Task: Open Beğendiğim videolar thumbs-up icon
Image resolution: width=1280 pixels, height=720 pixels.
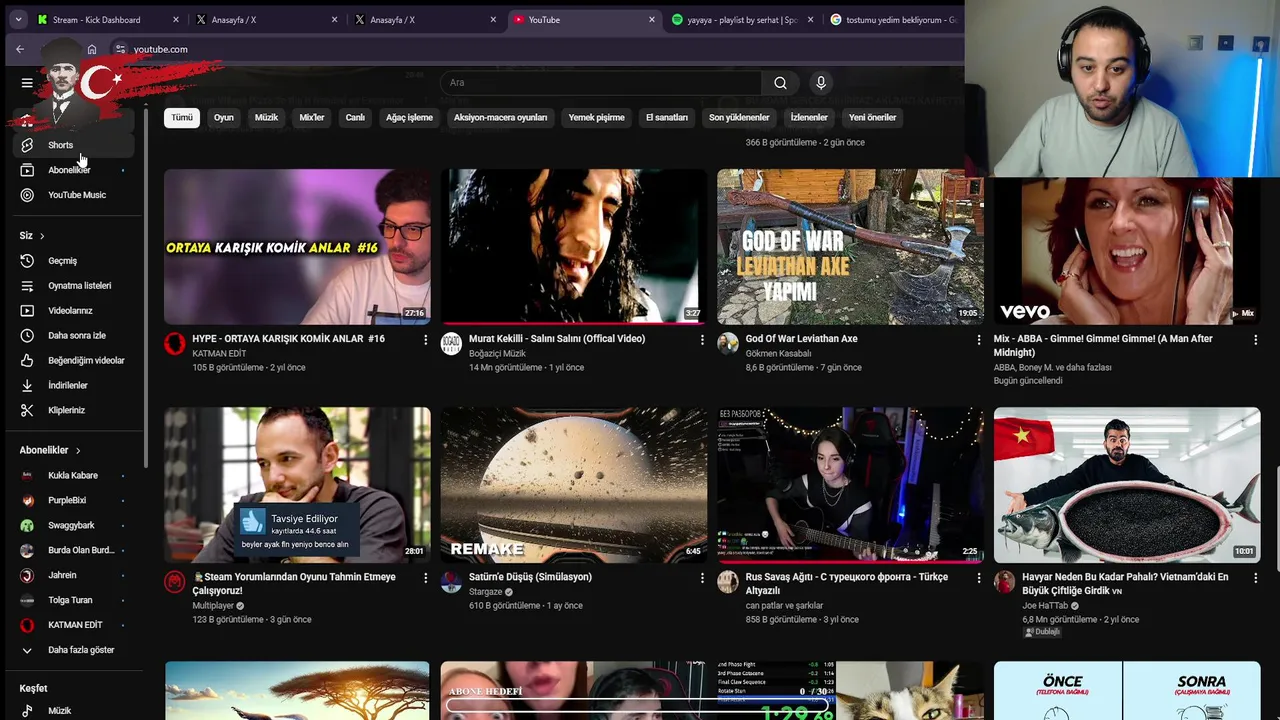Action: (27, 360)
